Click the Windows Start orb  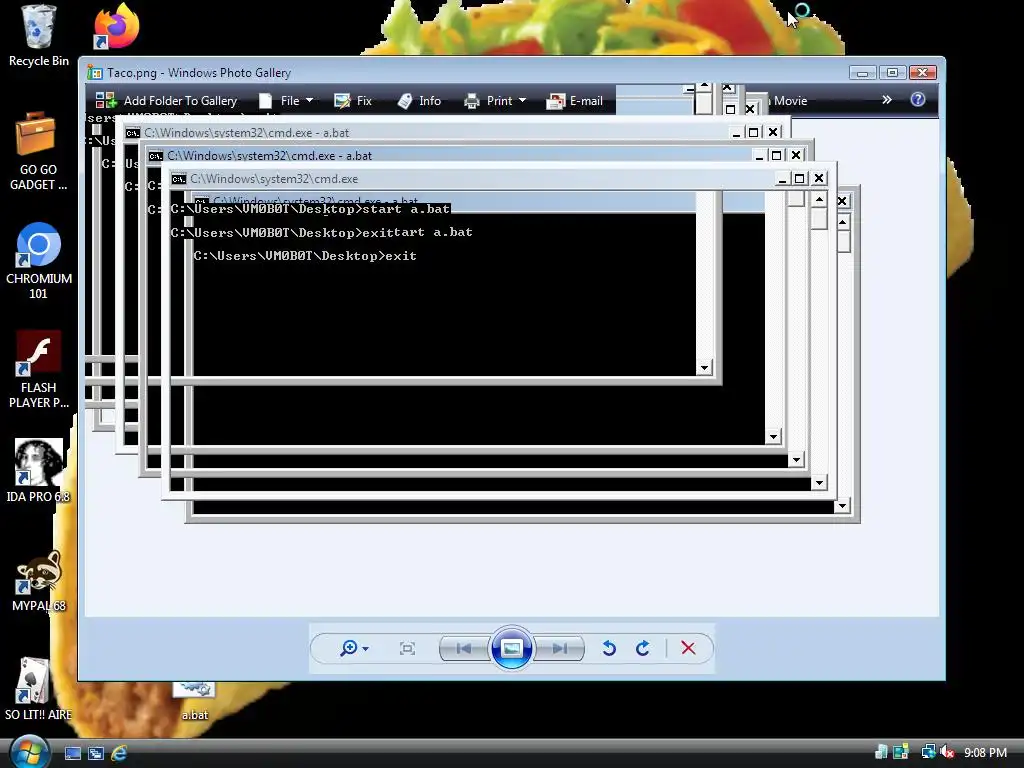click(x=29, y=752)
